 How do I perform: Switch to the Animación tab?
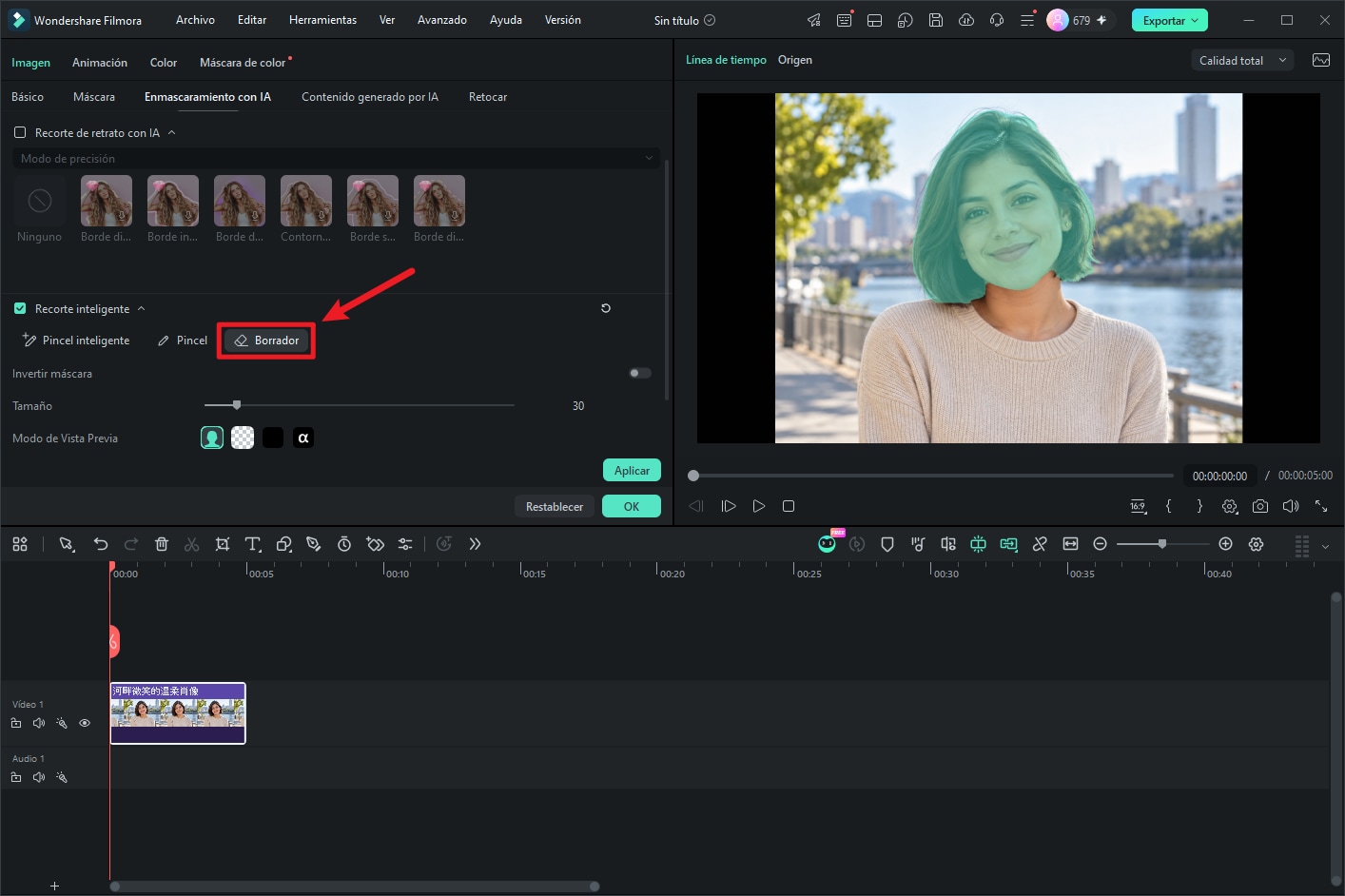click(100, 63)
